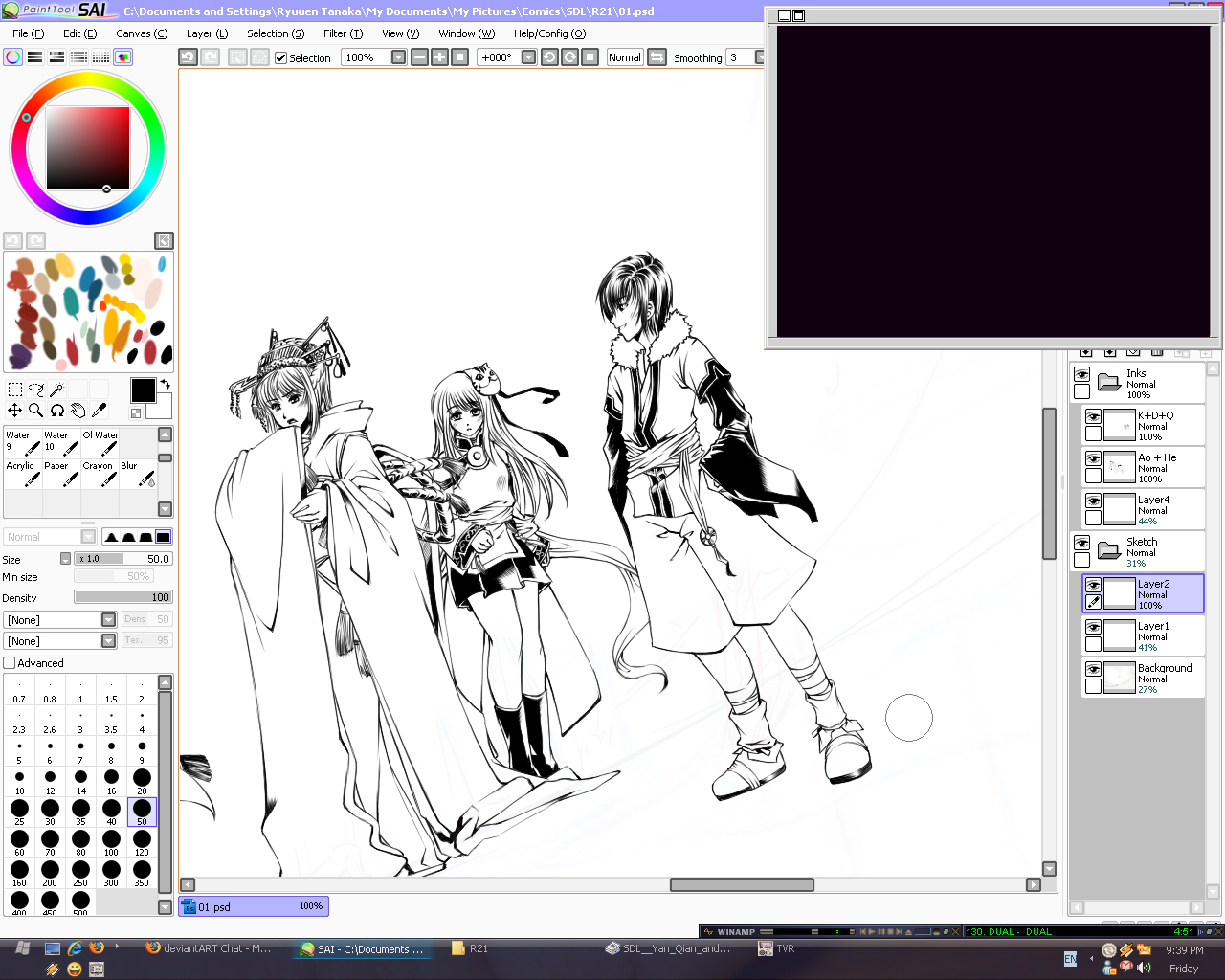Choose the Water 10 brush
This screenshot has height=980, width=1225.
point(61,443)
